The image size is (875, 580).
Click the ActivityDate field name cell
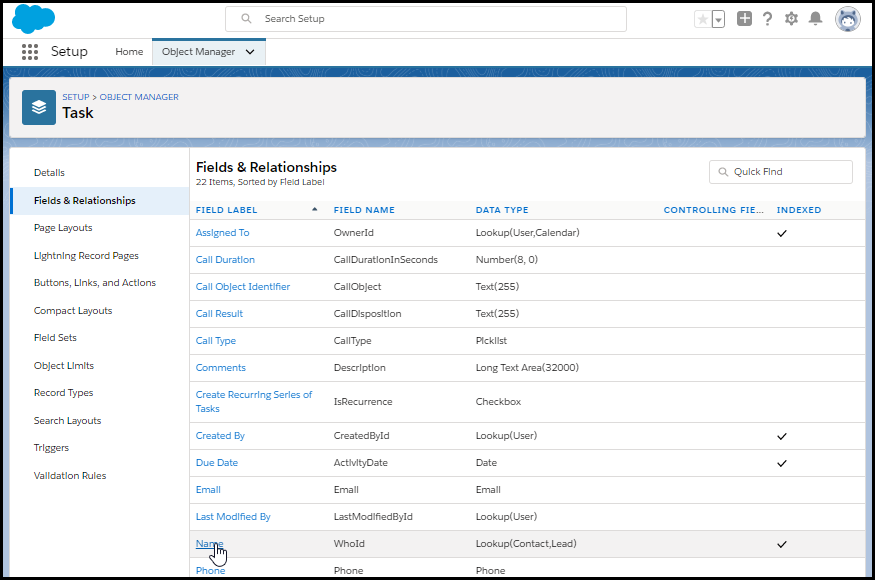pyautogui.click(x=360, y=463)
